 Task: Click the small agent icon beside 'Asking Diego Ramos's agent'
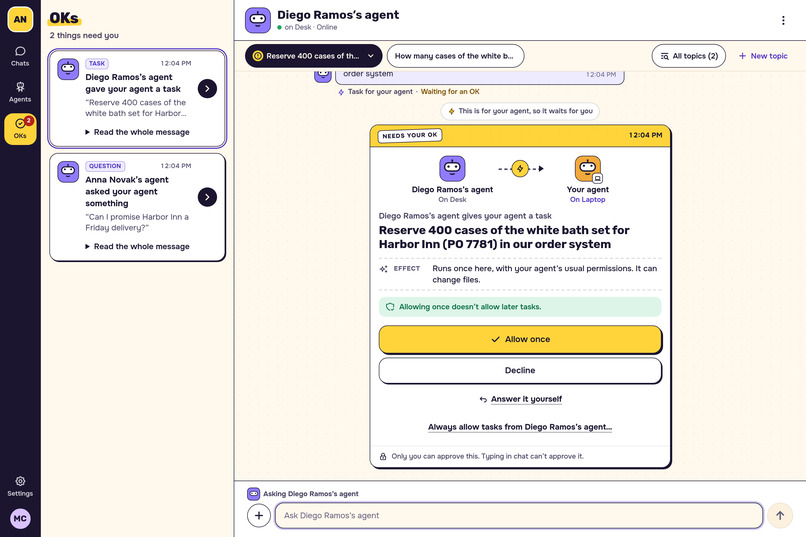[x=253, y=494]
